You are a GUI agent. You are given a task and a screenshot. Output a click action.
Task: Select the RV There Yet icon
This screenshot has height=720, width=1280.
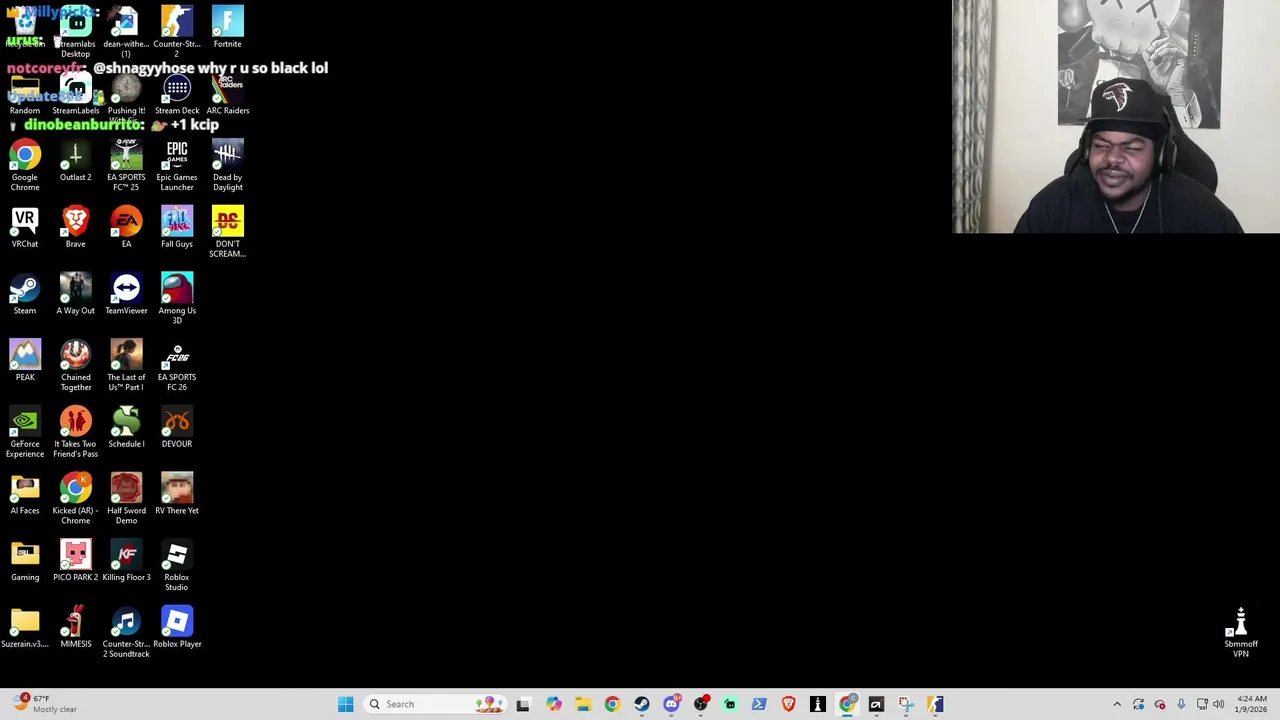click(177, 495)
